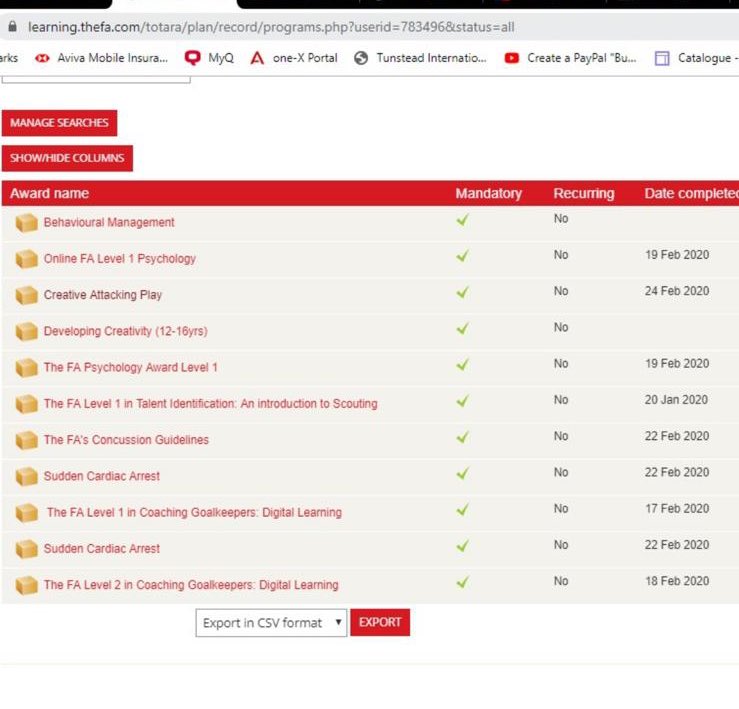The height and width of the screenshot is (709, 739).
Task: Open the Export in CSV format dropdown
Action: [x=271, y=623]
